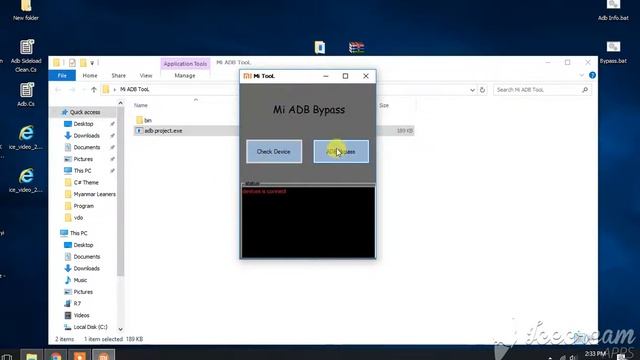The image size is (640, 360).
Task: Switch to the Share ribbon tab
Action: pos(119,76)
